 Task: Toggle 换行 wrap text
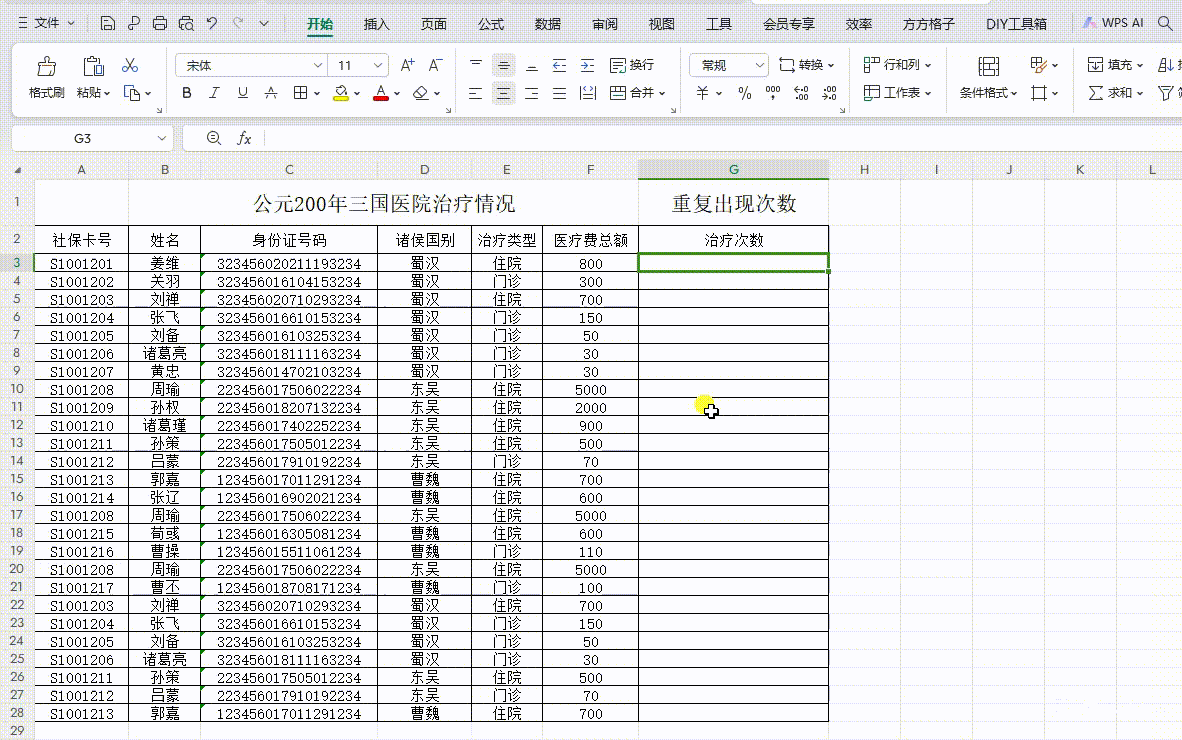tap(632, 66)
